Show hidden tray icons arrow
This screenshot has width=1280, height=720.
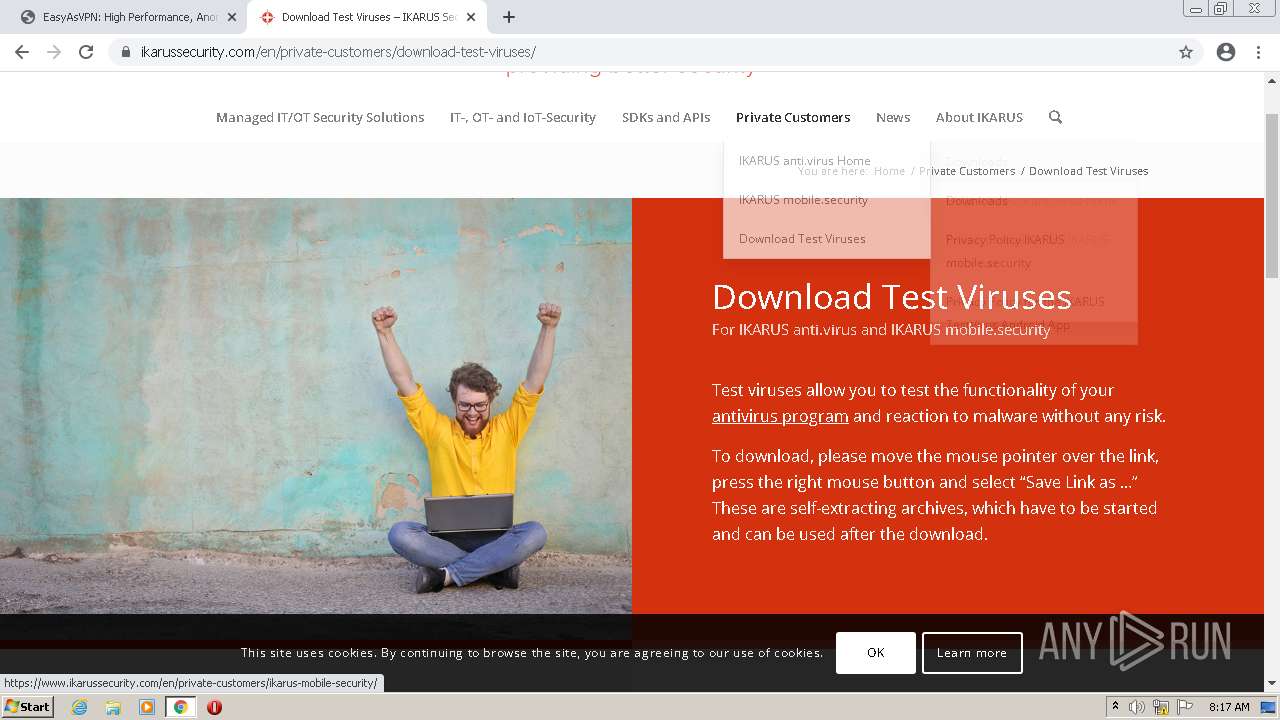coord(1115,707)
